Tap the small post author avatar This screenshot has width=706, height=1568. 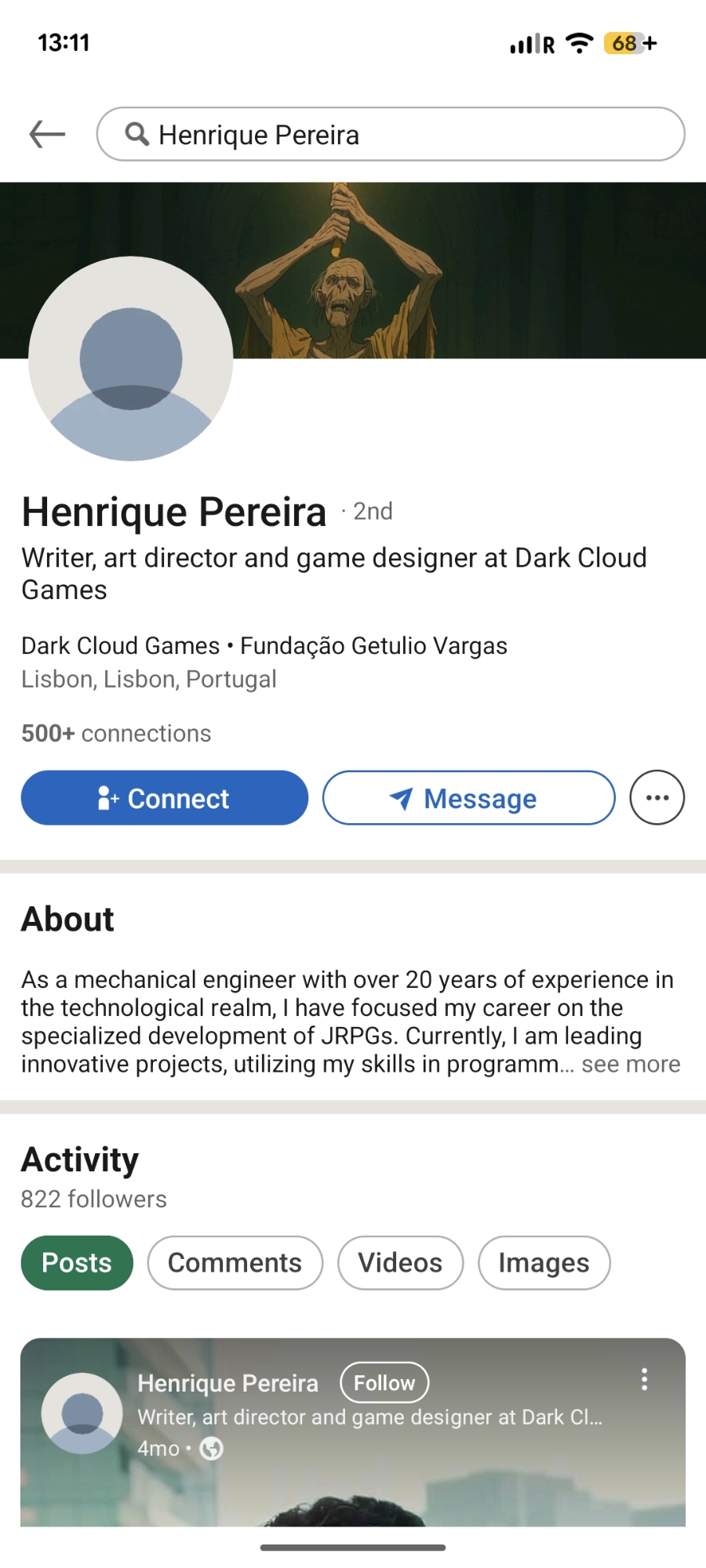[x=82, y=1413]
